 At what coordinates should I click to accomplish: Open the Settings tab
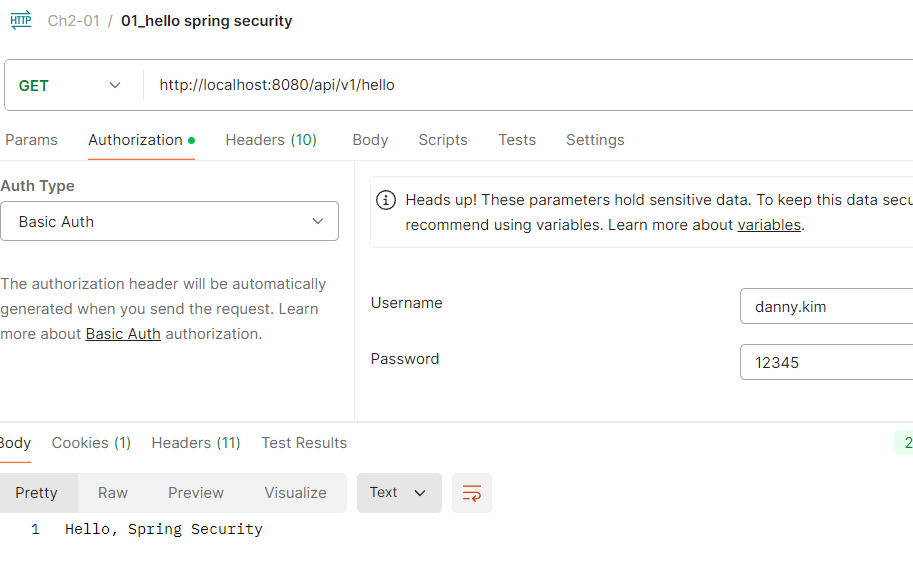(x=595, y=140)
